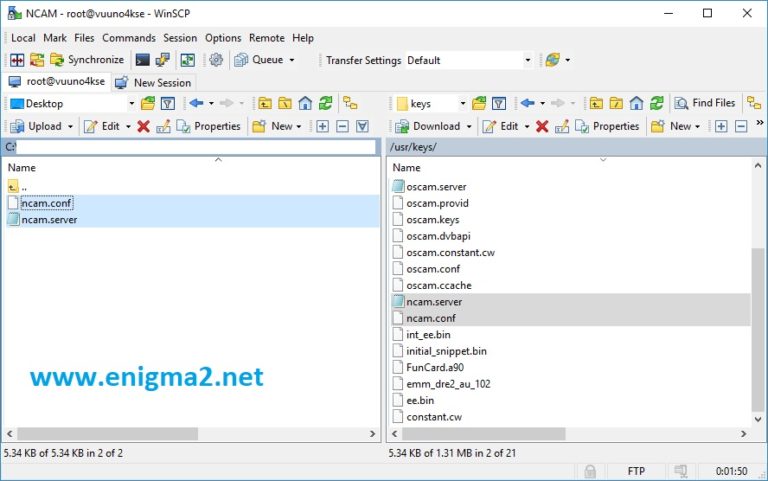
Task: Click the local Properties button
Action: pos(209,126)
